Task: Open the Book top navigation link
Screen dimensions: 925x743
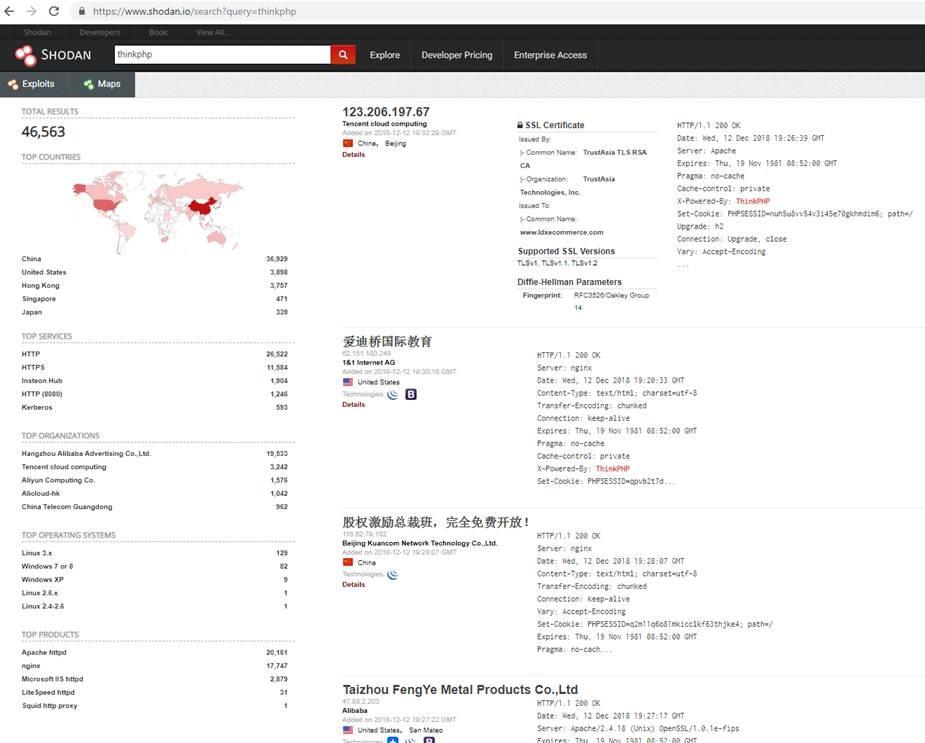Action: (x=158, y=32)
